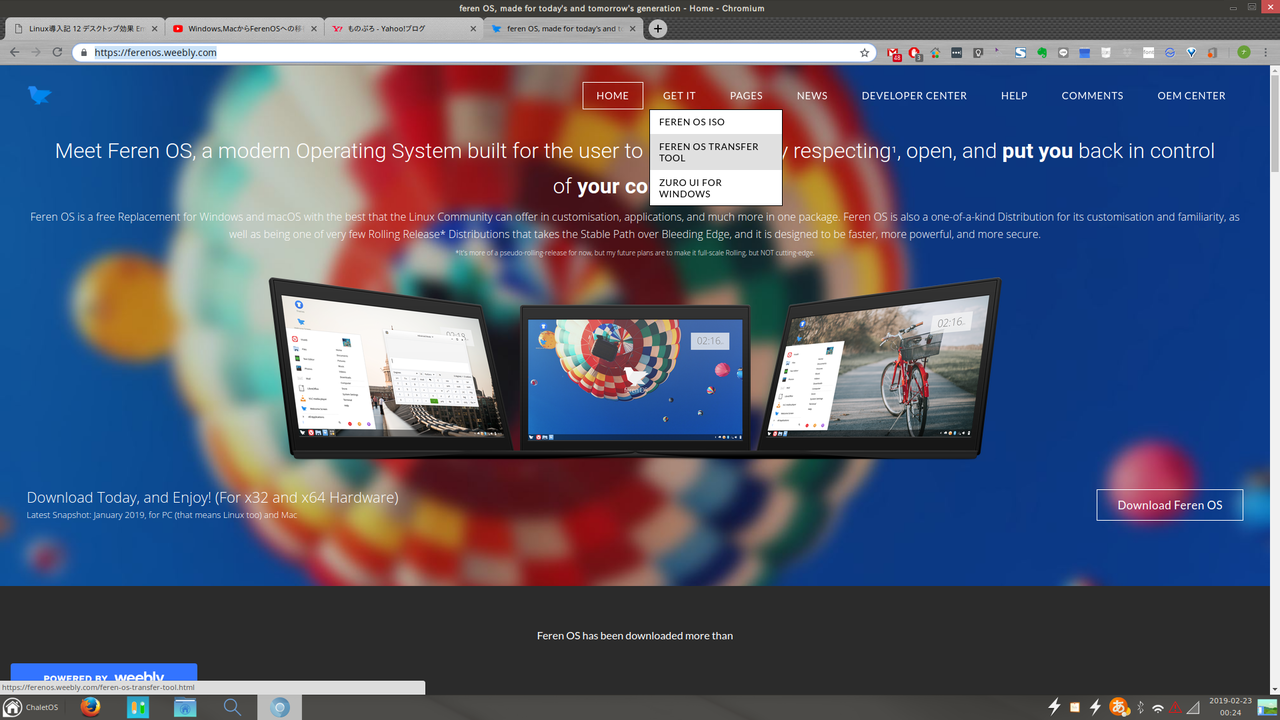Go to NEWS navigation link
Screen dimensions: 1280x720
(x=812, y=96)
